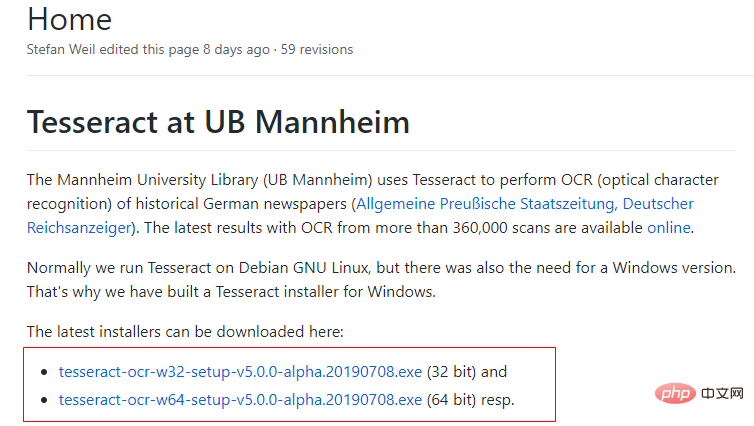754x426 pixels.
Task: Click the 'Tesseract at UB Mannheim' heading
Action: click(x=218, y=122)
